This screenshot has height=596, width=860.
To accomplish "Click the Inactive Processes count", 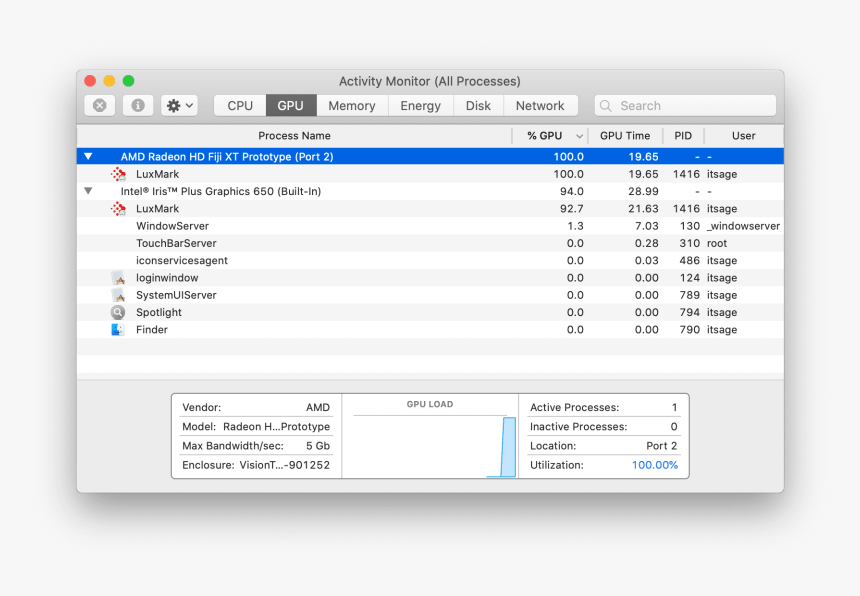I will click(x=674, y=427).
